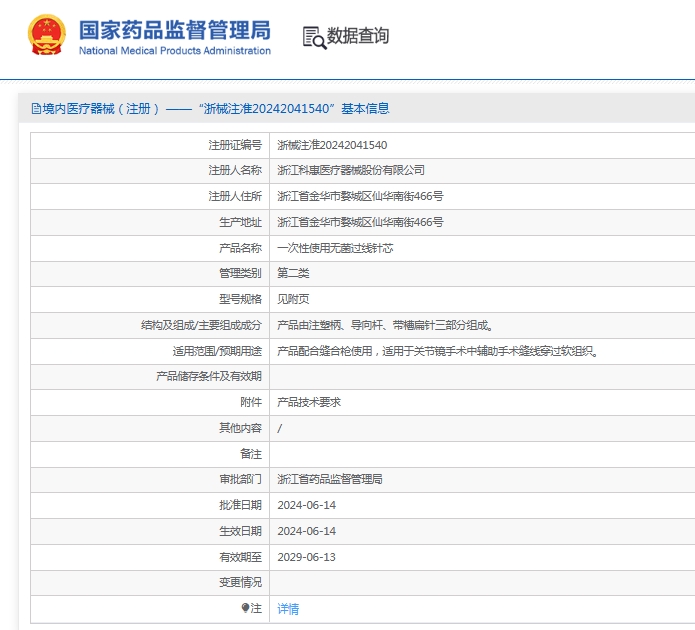Click the slash value beside 其他内容
Viewport: 695px width, 630px height.
pos(280,428)
